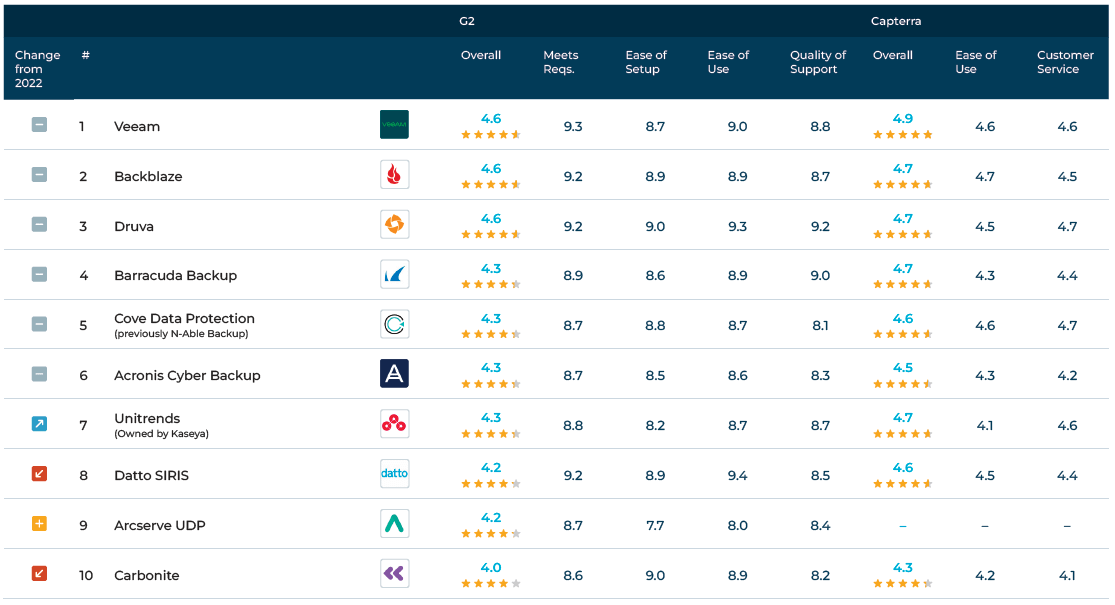Click the G2 "Overall" column header
This screenshot has height=605, width=1115.
(x=481, y=55)
